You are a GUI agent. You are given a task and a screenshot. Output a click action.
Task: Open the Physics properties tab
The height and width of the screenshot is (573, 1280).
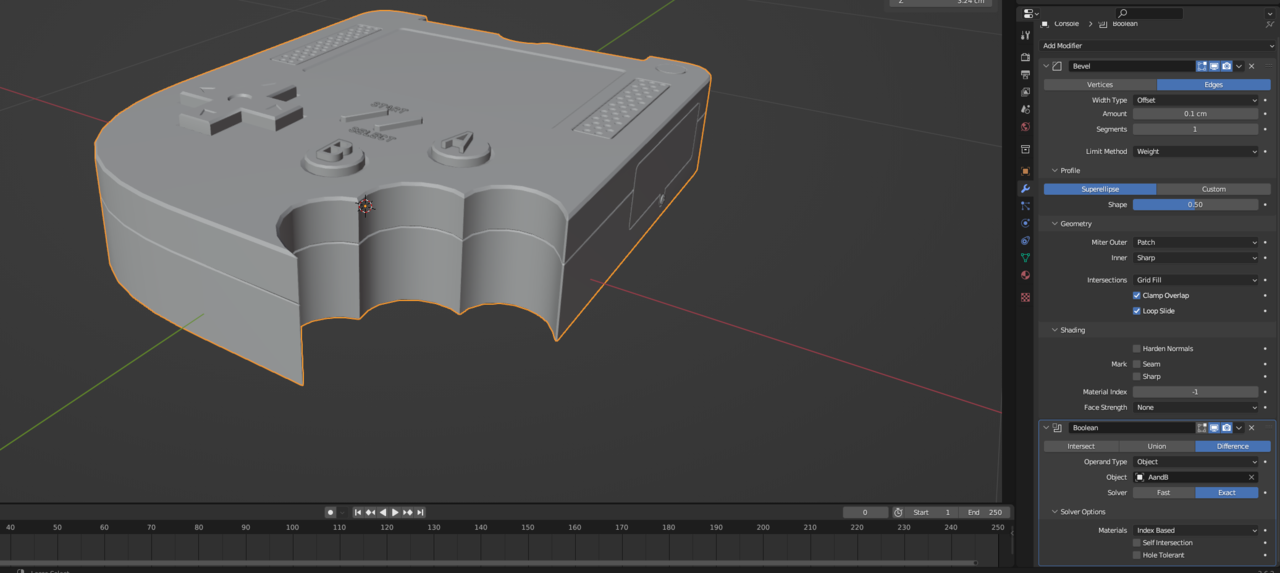(1025, 223)
